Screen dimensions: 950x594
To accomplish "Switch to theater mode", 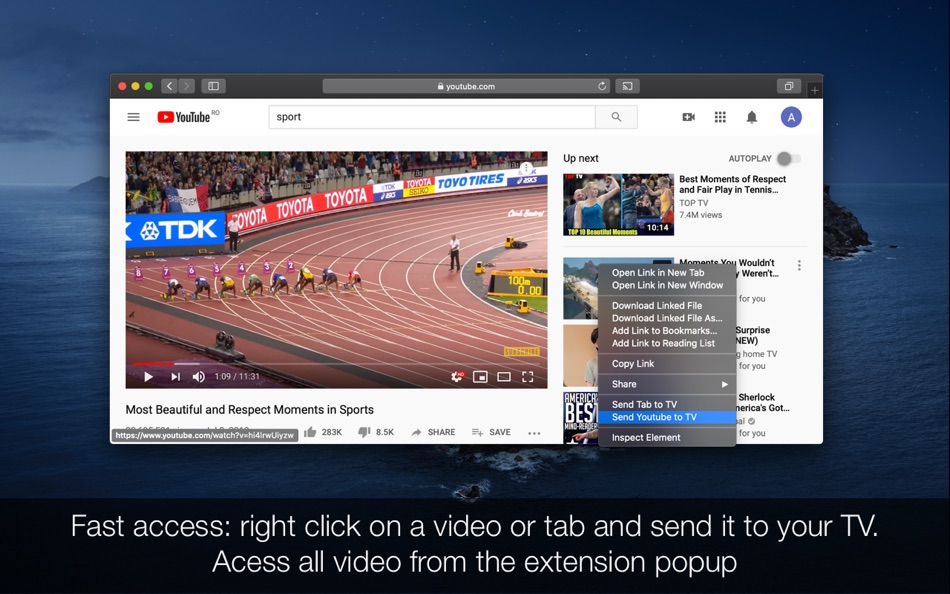I will tap(504, 377).
